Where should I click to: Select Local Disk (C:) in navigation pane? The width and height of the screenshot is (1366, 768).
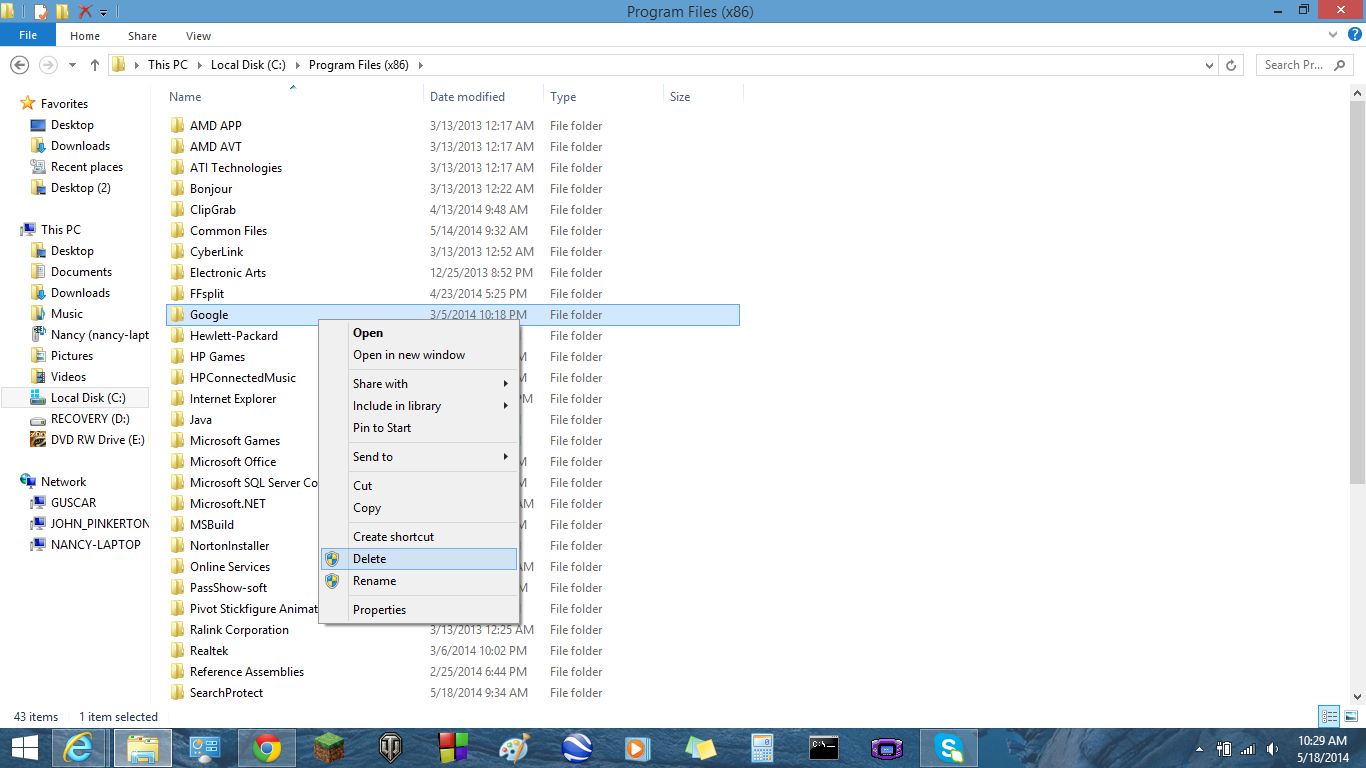75,398
